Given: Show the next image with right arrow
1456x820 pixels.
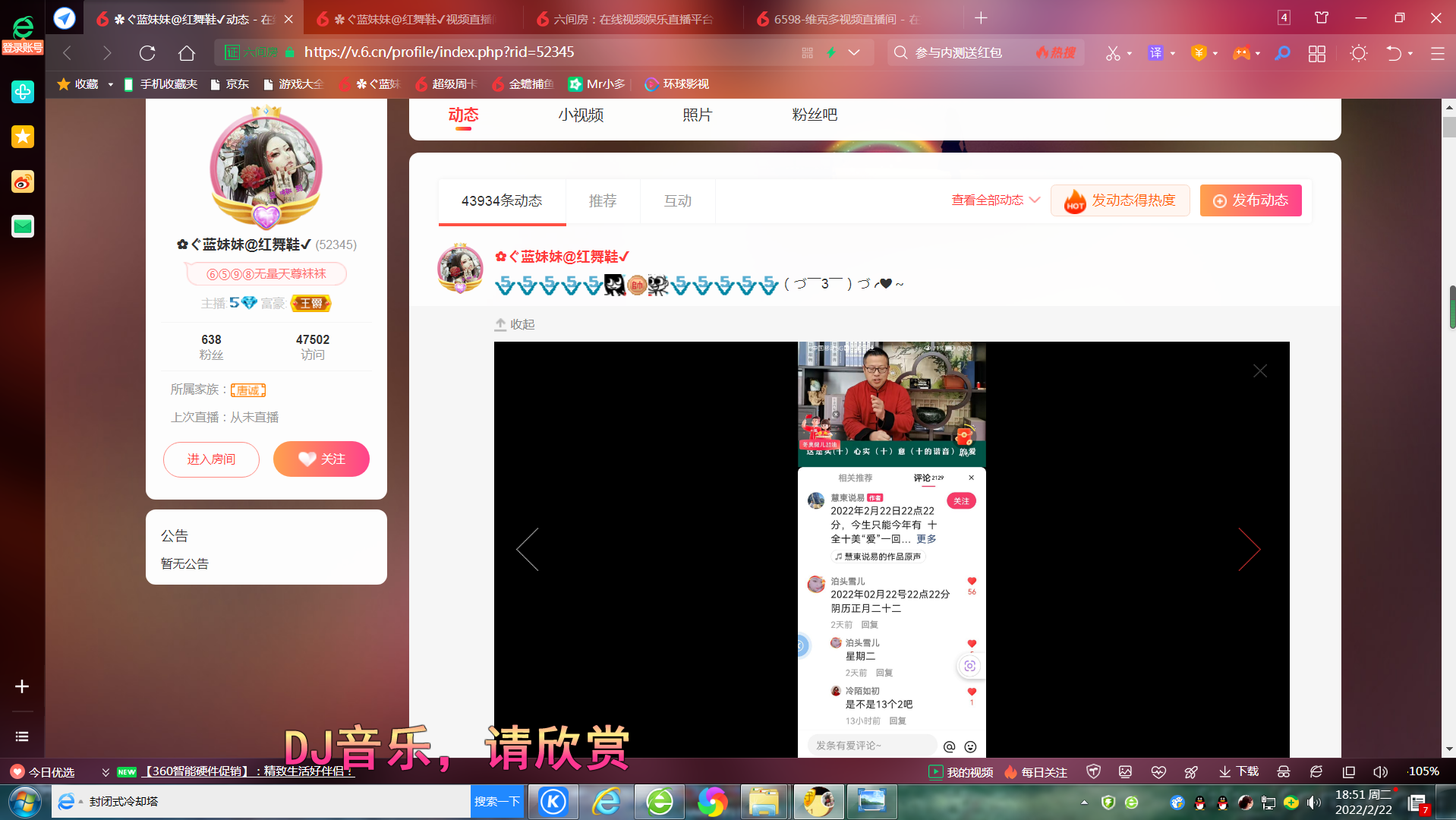Looking at the screenshot, I should click(x=1250, y=550).
